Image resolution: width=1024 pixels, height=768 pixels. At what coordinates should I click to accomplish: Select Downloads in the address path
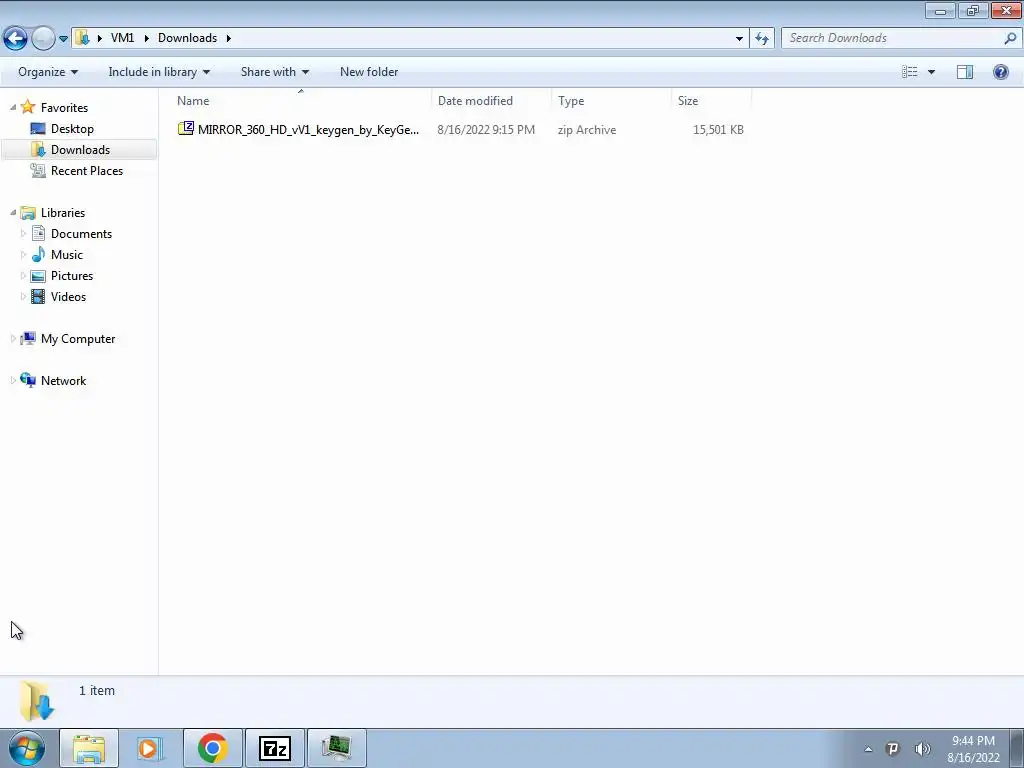(187, 38)
